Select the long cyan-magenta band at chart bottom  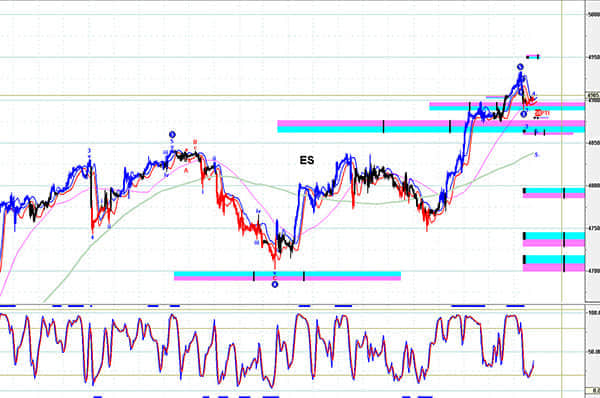click(287, 276)
